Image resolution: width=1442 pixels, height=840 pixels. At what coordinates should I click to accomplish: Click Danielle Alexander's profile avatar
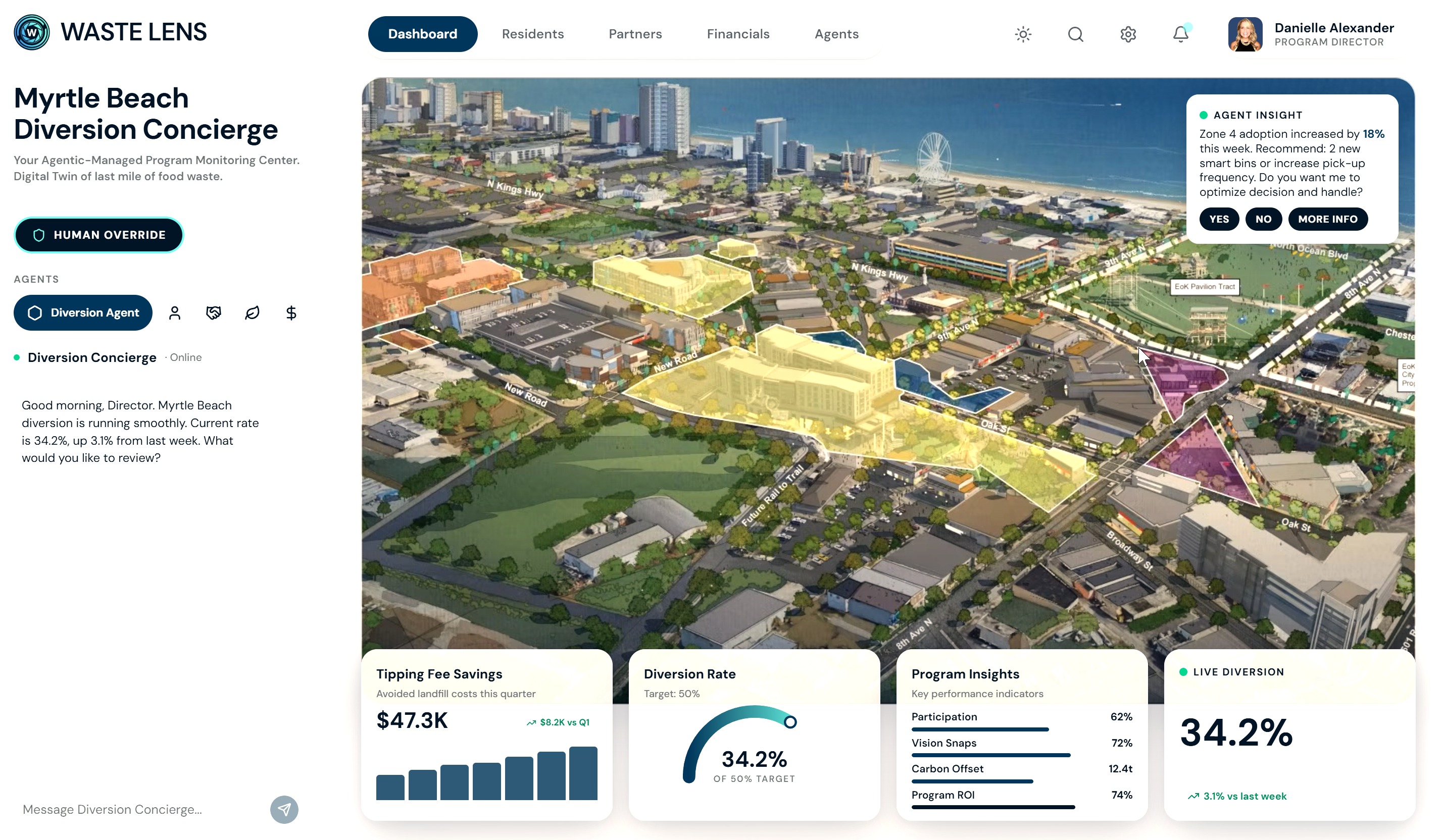coord(1245,34)
